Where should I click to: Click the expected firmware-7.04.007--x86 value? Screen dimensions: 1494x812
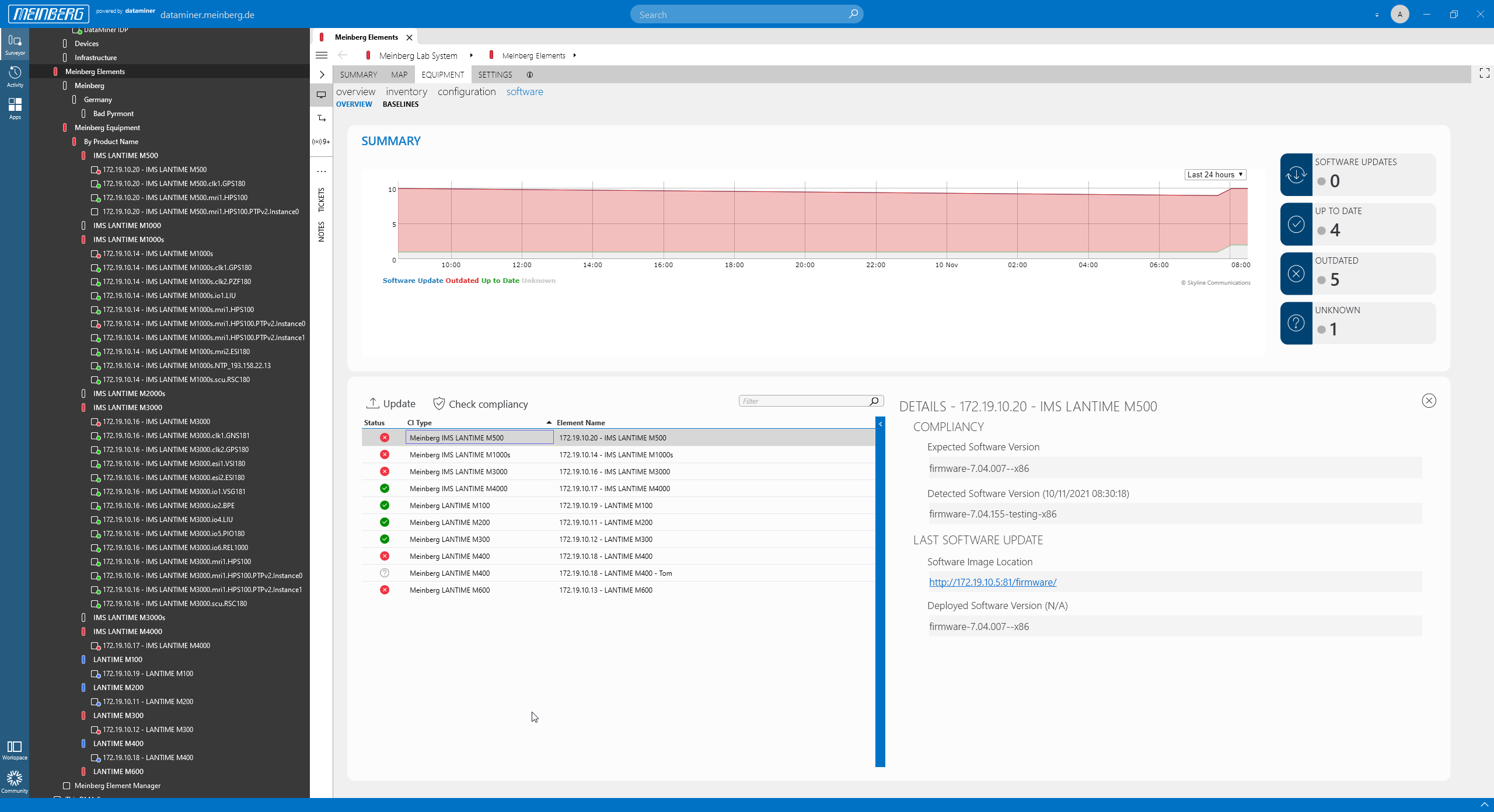[1175, 468]
